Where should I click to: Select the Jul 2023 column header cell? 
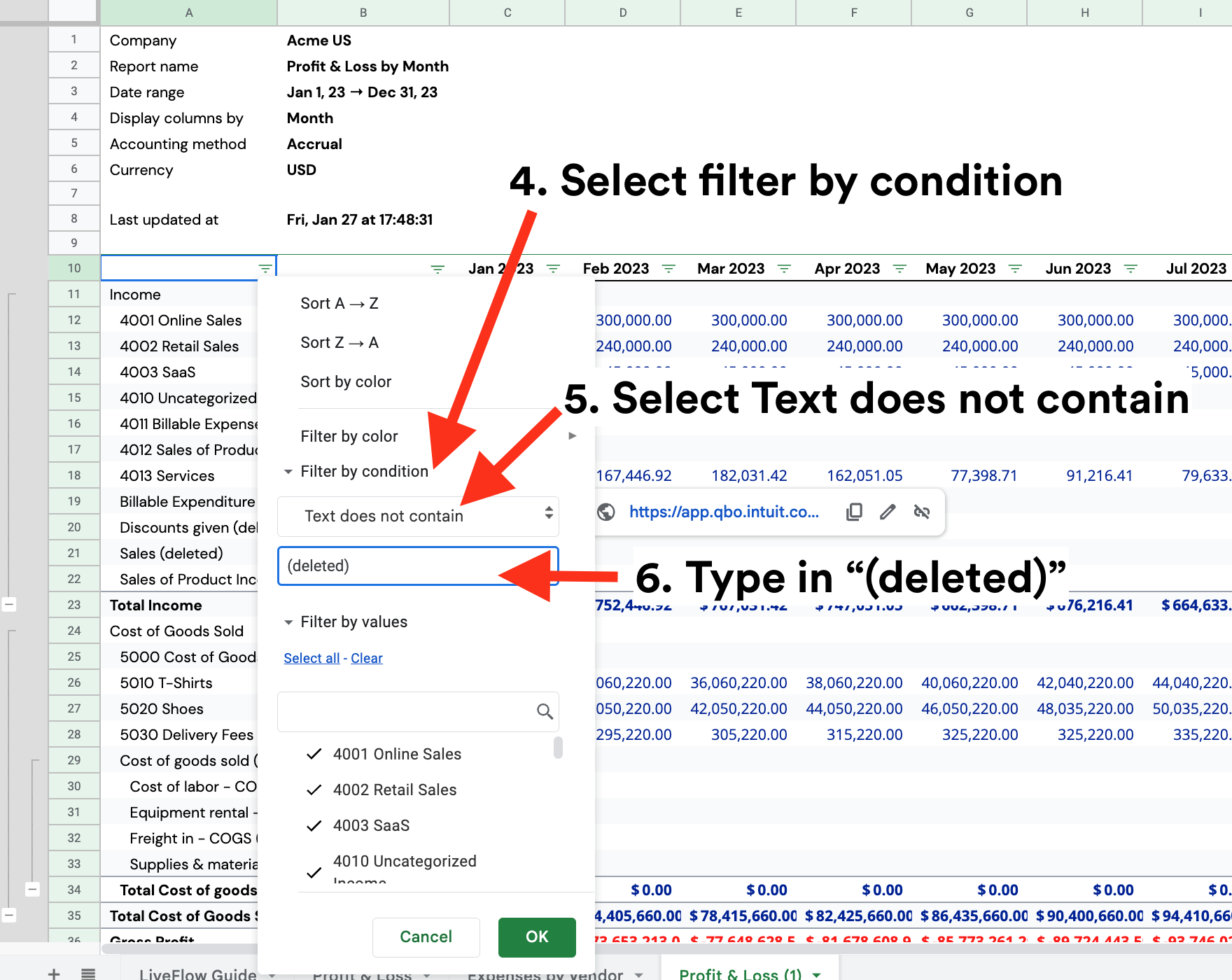pos(1196,269)
